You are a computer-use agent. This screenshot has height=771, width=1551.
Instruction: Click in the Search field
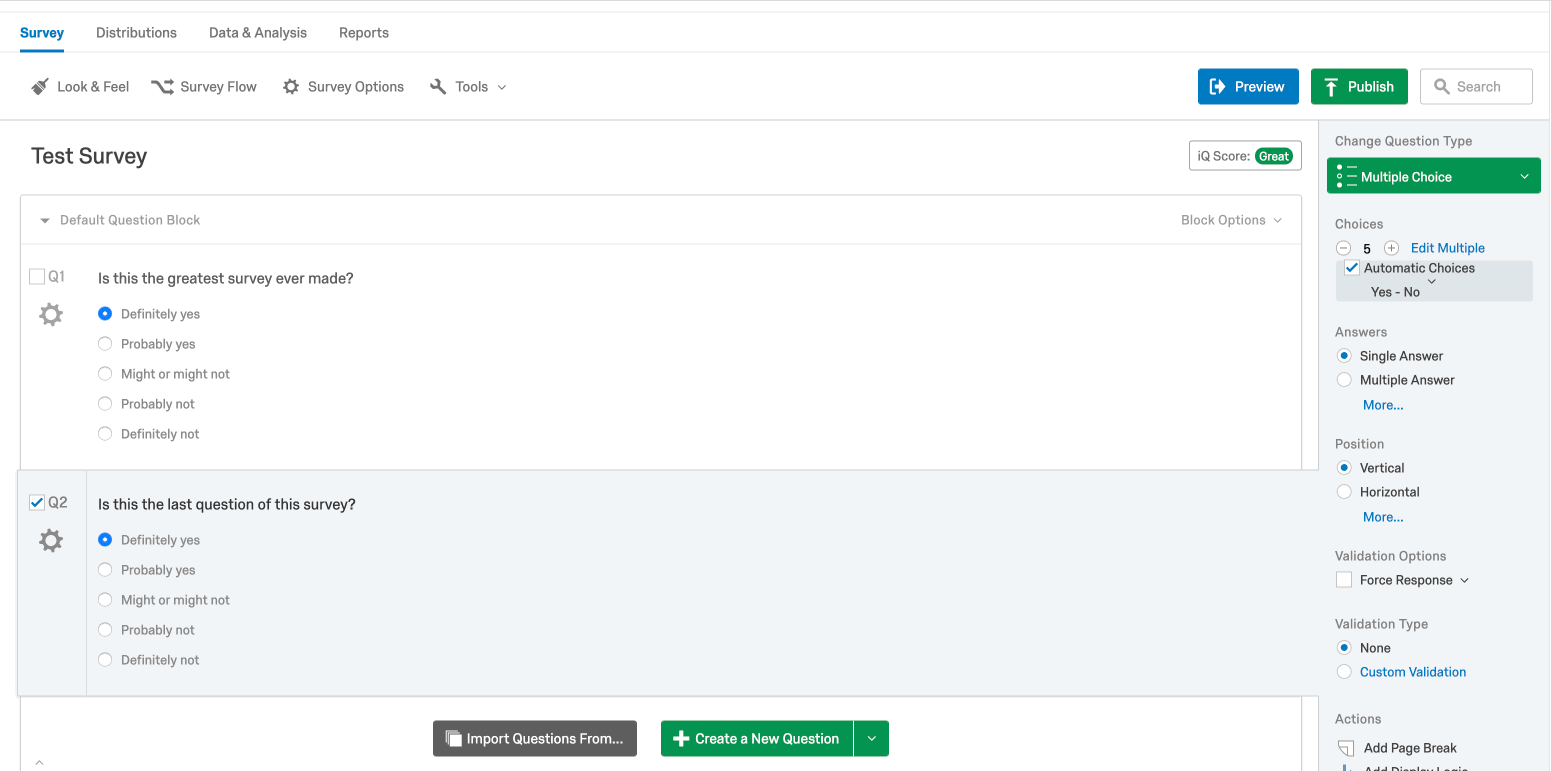[1476, 87]
